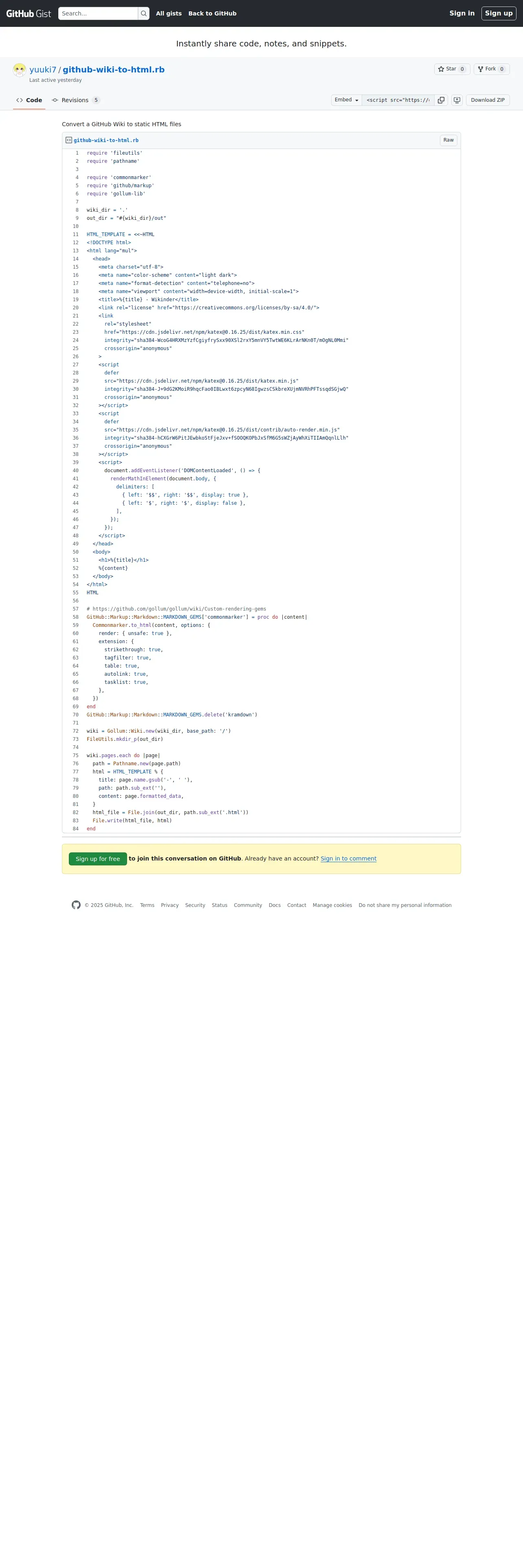523x1568 pixels.
Task: Switch to the Code tab
Action: click(29, 101)
